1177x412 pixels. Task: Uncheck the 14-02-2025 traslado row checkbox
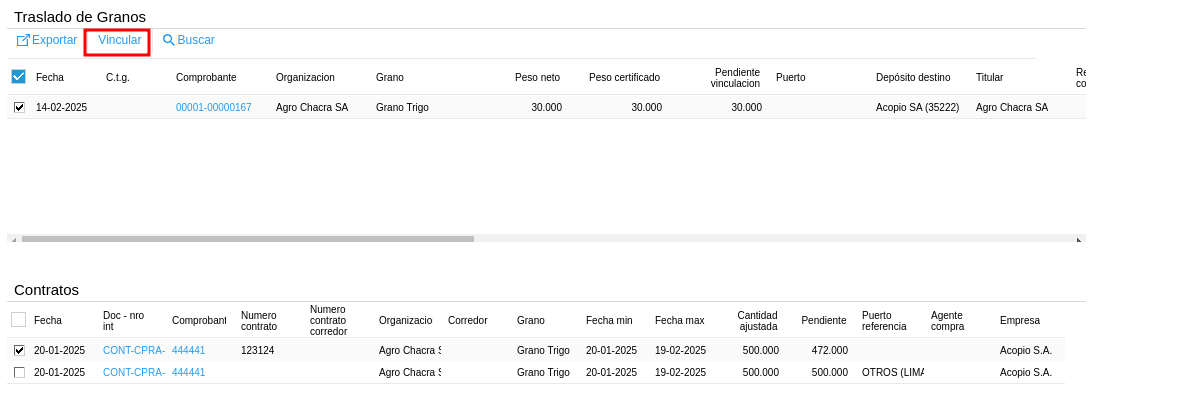(x=19, y=107)
